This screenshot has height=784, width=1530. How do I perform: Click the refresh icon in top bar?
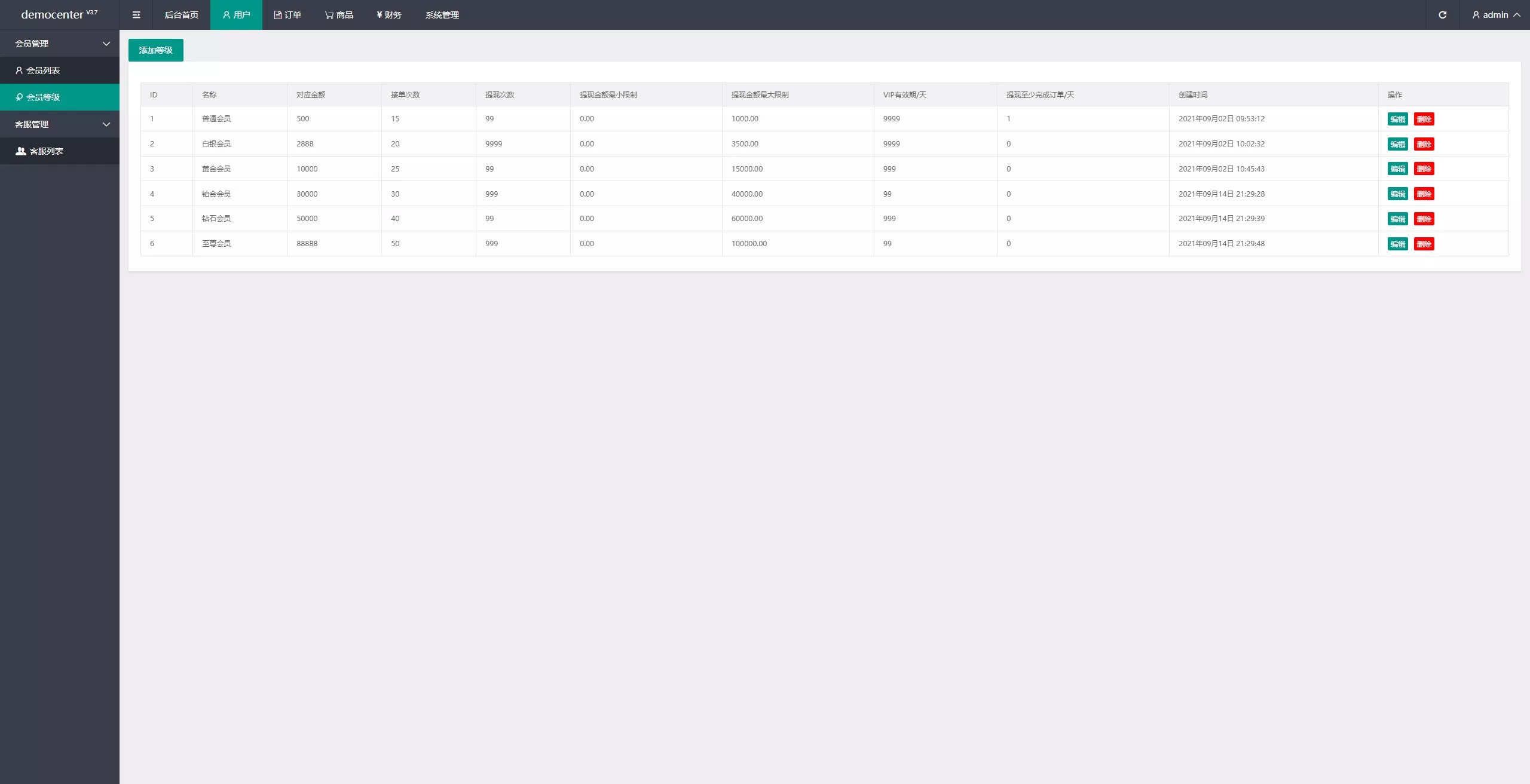click(1442, 15)
